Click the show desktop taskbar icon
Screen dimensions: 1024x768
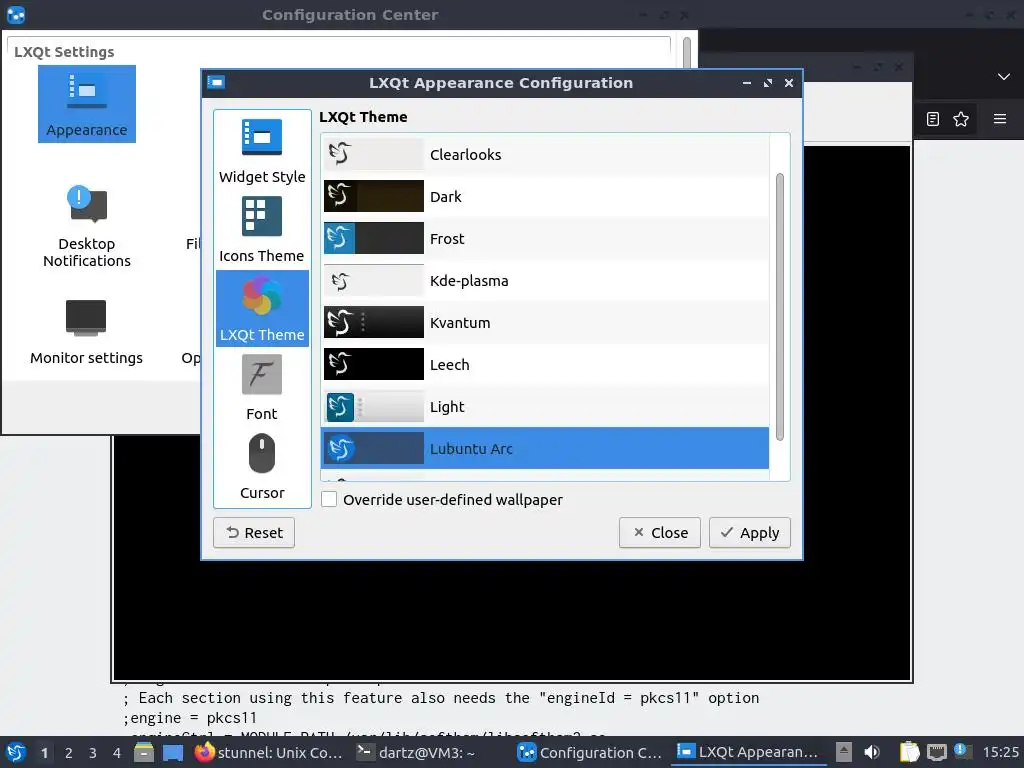[x=173, y=752]
